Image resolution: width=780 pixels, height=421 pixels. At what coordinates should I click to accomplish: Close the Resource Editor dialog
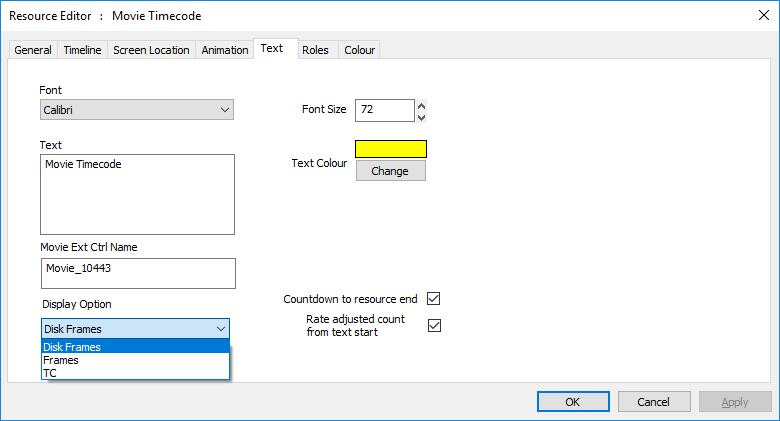click(x=764, y=15)
